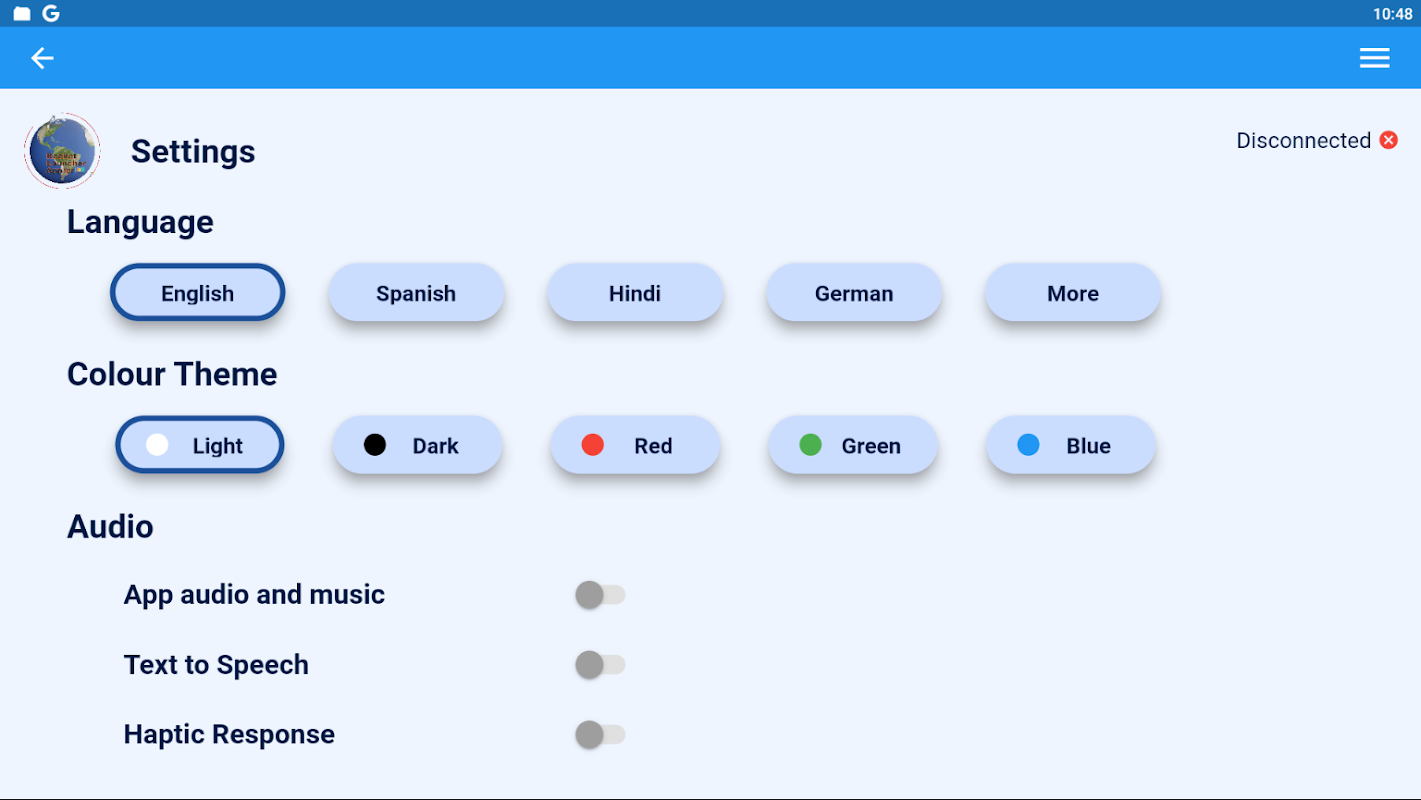Click the Disconnected status text
Viewport: 1421px width, 800px height.
tap(1303, 140)
